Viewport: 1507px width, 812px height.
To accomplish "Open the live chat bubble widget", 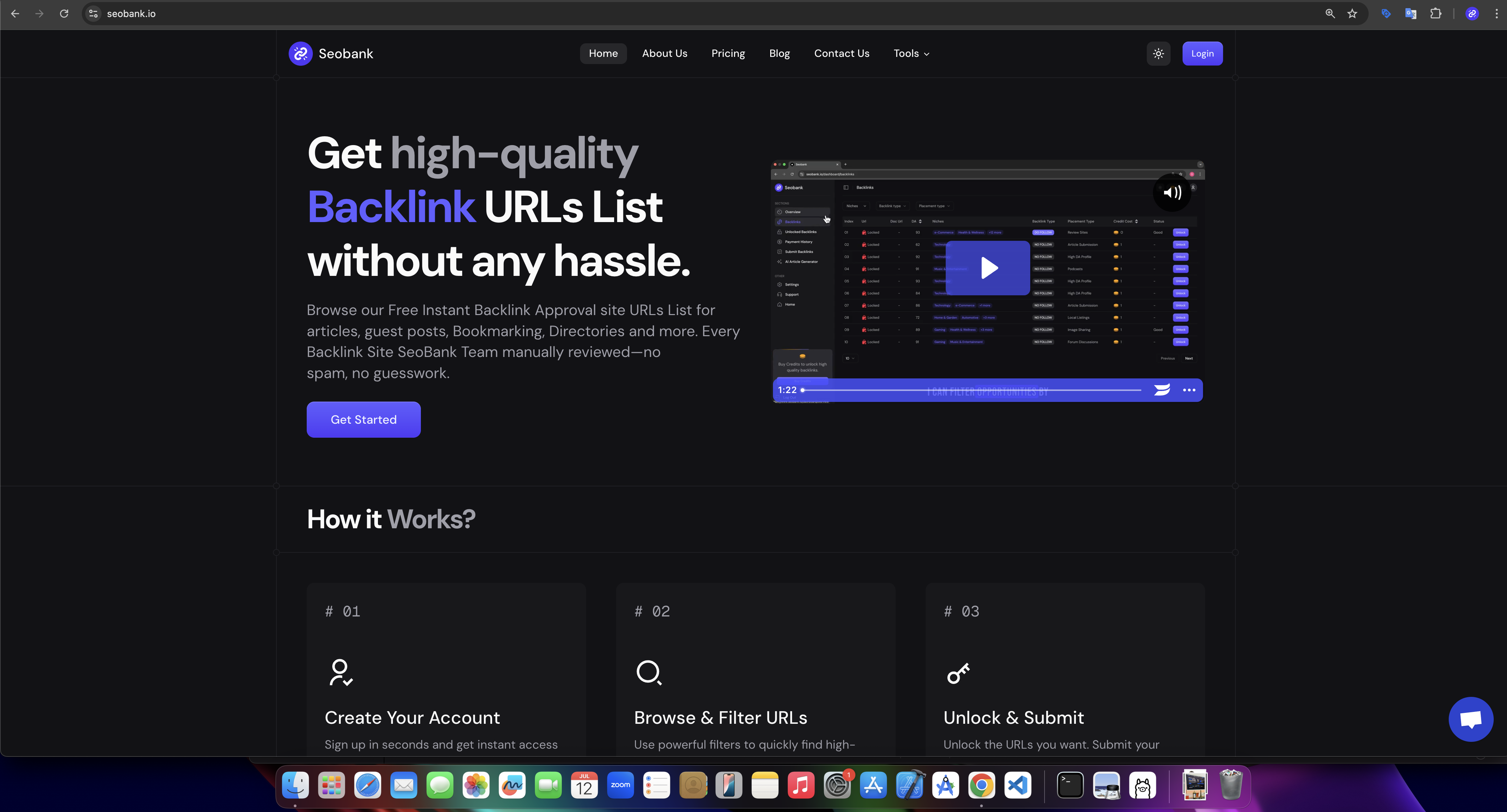I will pyautogui.click(x=1471, y=719).
